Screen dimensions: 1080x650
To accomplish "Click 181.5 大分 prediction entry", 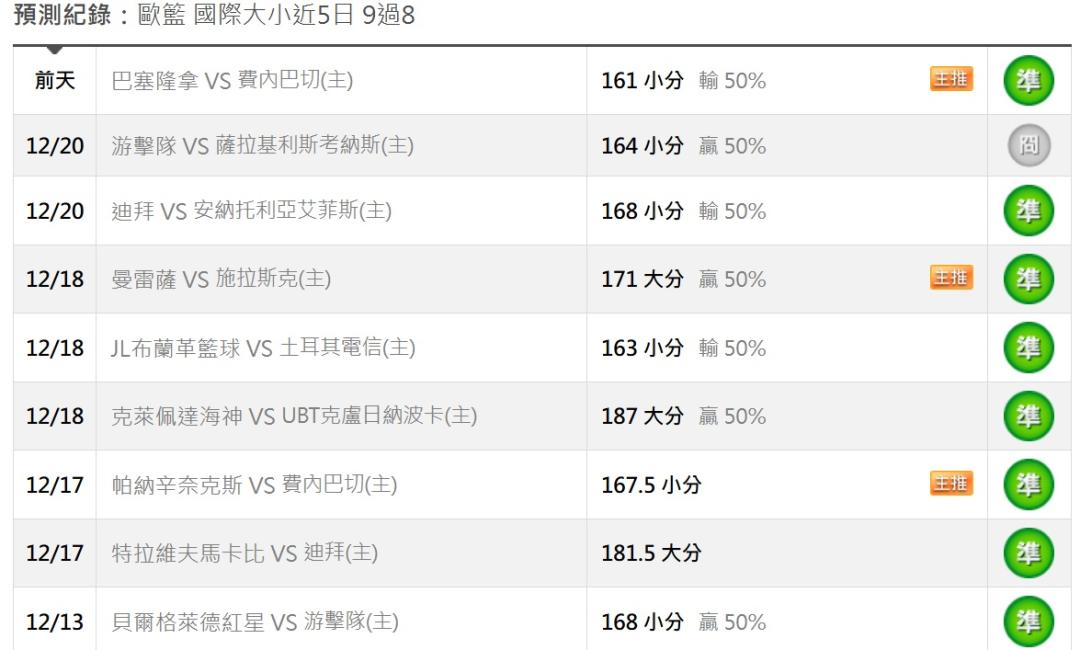I will tap(651, 553).
